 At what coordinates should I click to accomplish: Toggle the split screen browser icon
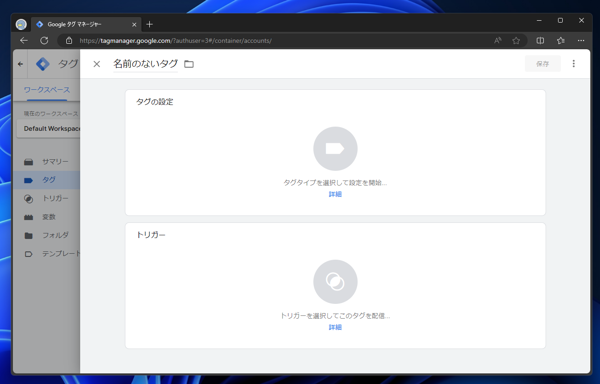540,40
